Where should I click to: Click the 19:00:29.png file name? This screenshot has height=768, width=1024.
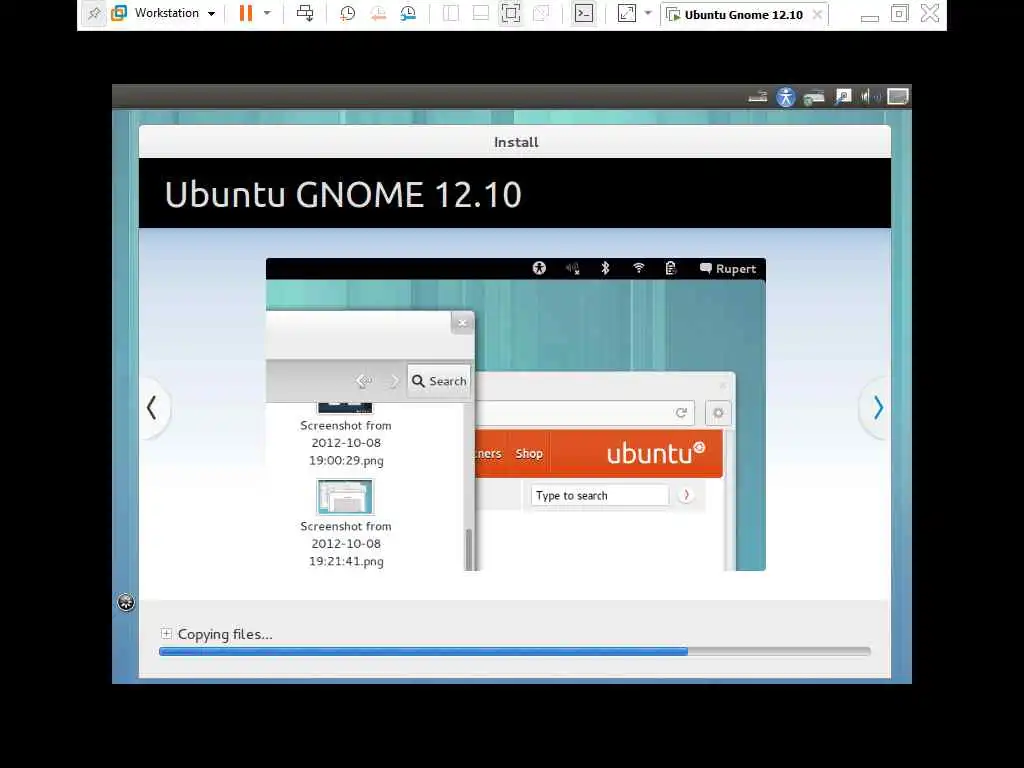(x=346, y=460)
